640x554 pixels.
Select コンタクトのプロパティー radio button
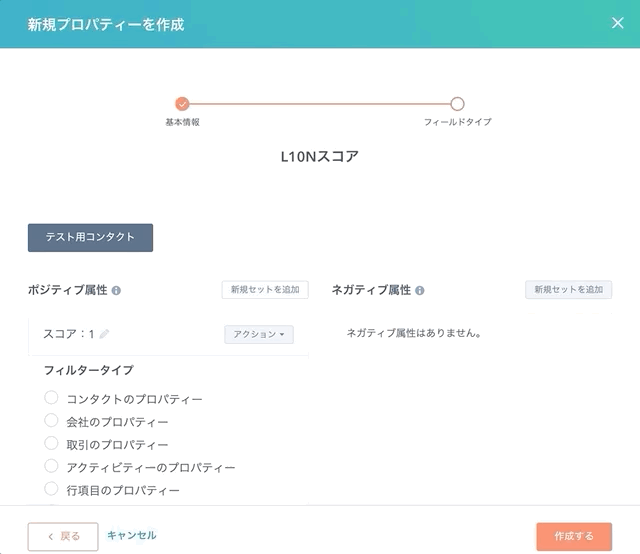(51, 397)
